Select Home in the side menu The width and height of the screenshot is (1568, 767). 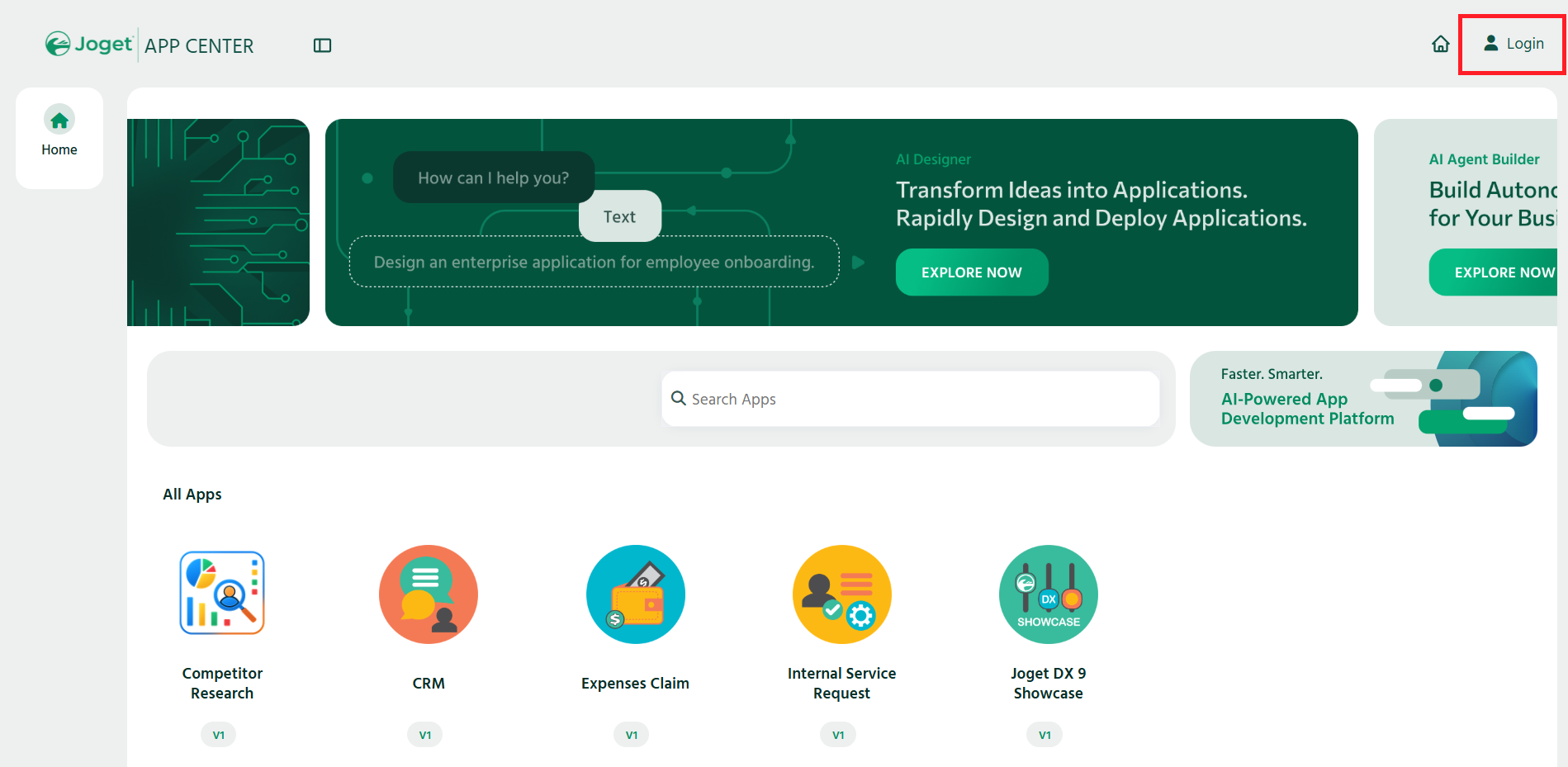tap(59, 131)
